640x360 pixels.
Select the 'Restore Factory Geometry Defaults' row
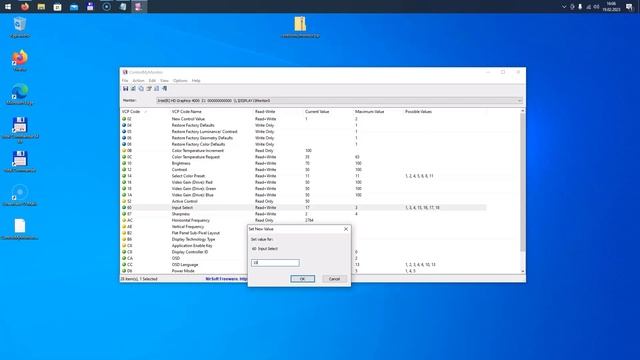pyautogui.click(x=303, y=138)
